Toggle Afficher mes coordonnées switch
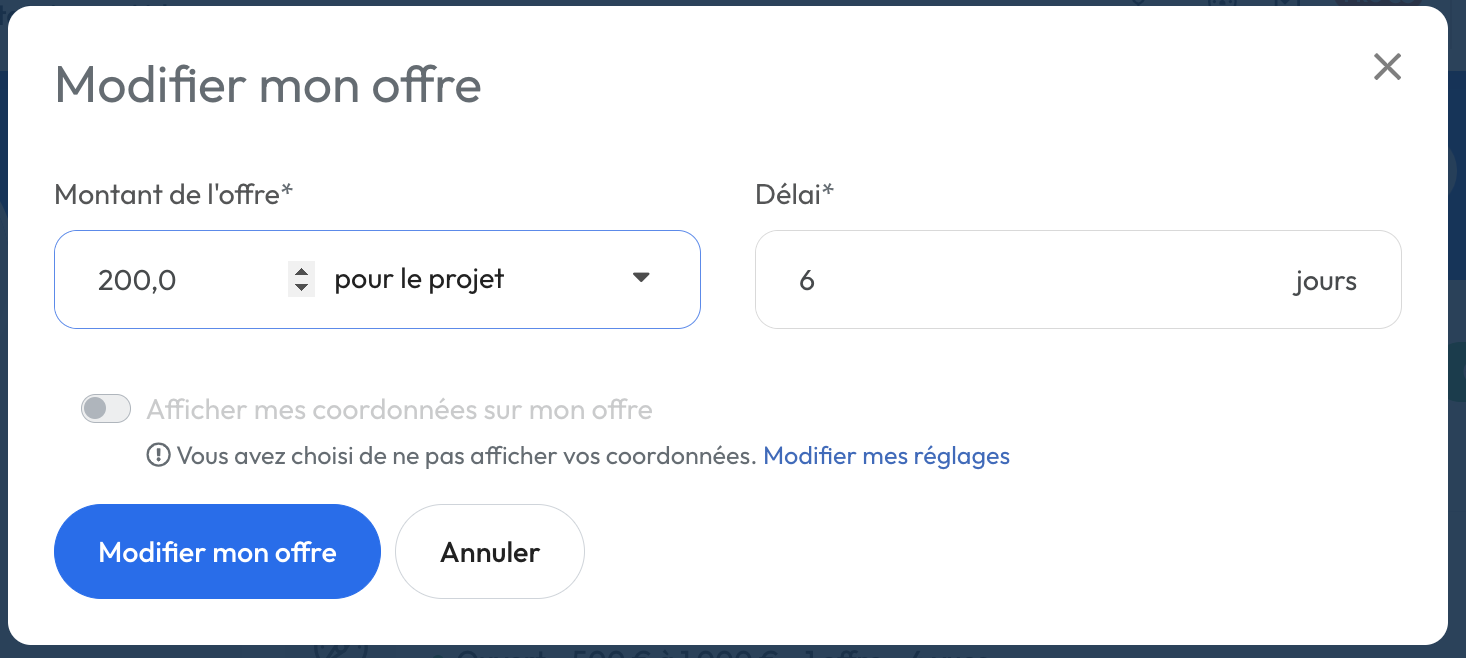 pyautogui.click(x=106, y=409)
